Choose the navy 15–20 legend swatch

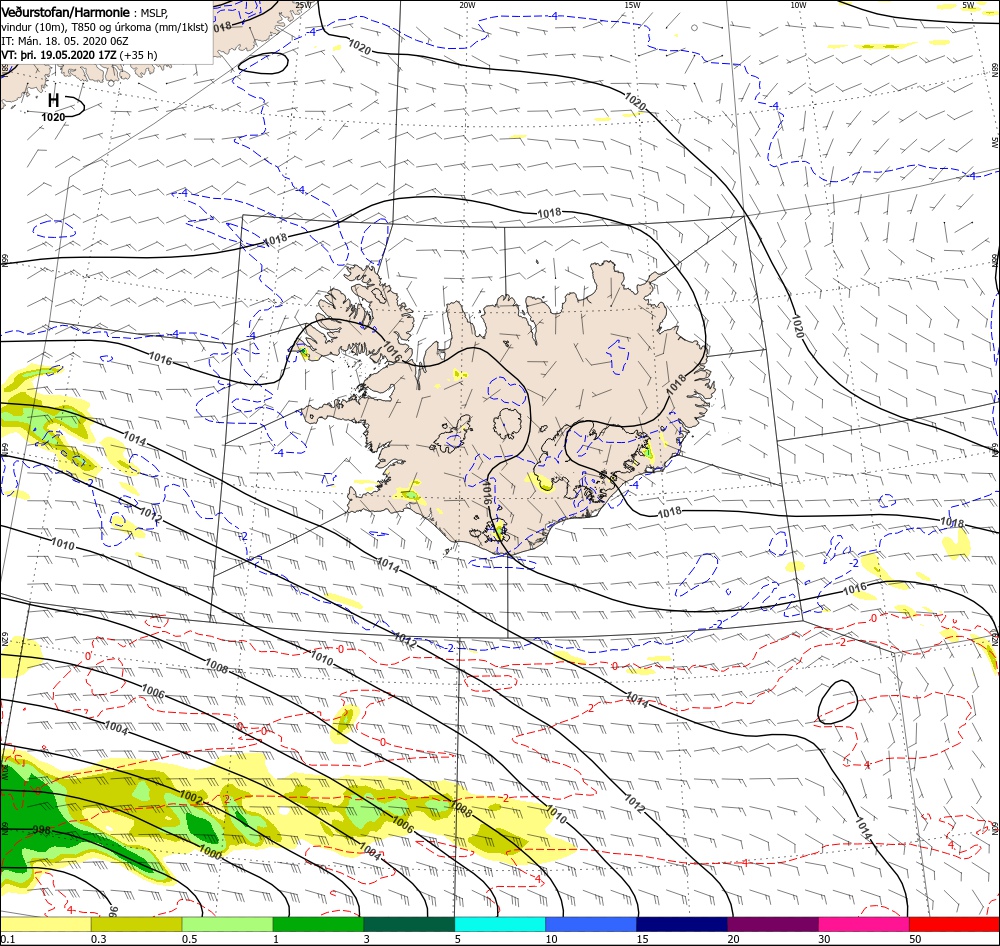click(x=682, y=924)
